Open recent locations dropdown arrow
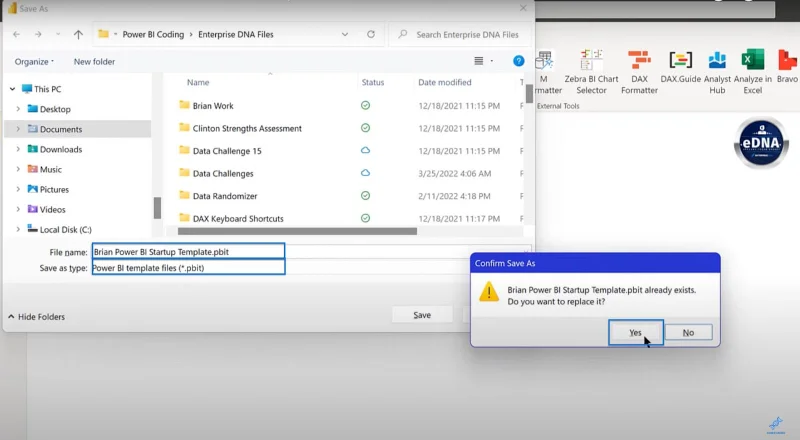The height and width of the screenshot is (440, 800). [58, 34]
